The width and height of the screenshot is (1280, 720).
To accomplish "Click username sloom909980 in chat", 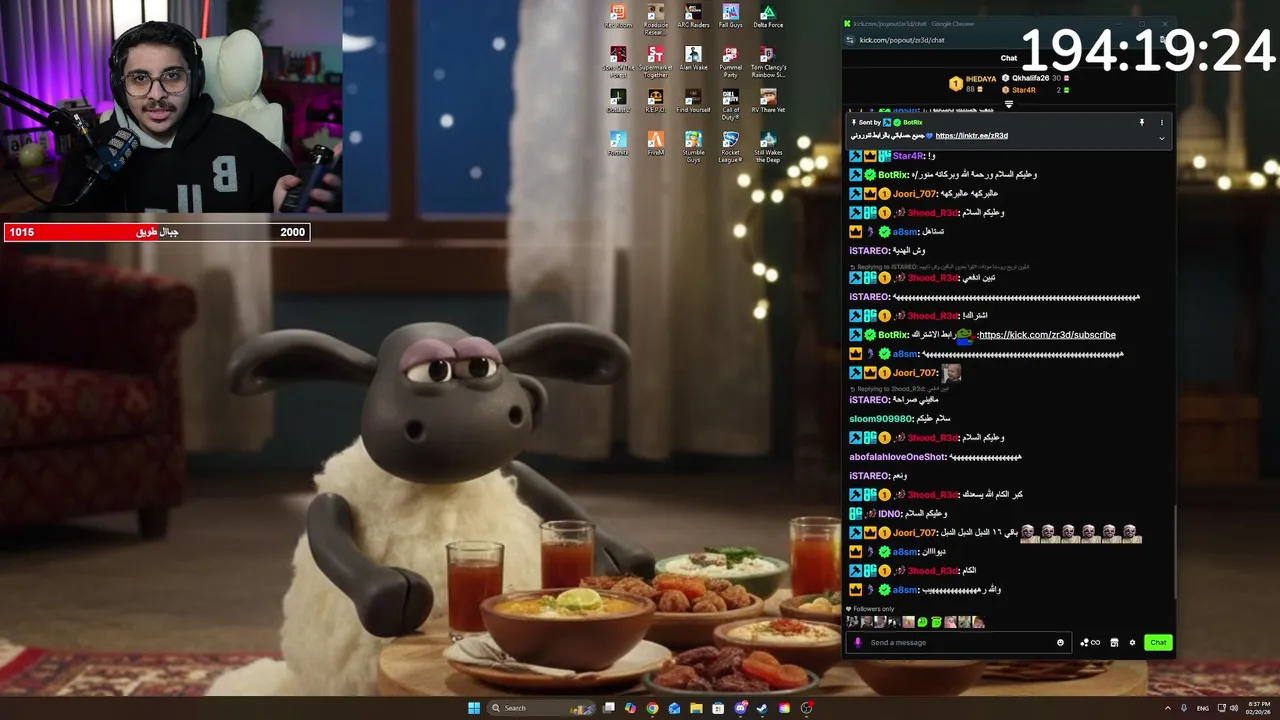I will point(880,419).
